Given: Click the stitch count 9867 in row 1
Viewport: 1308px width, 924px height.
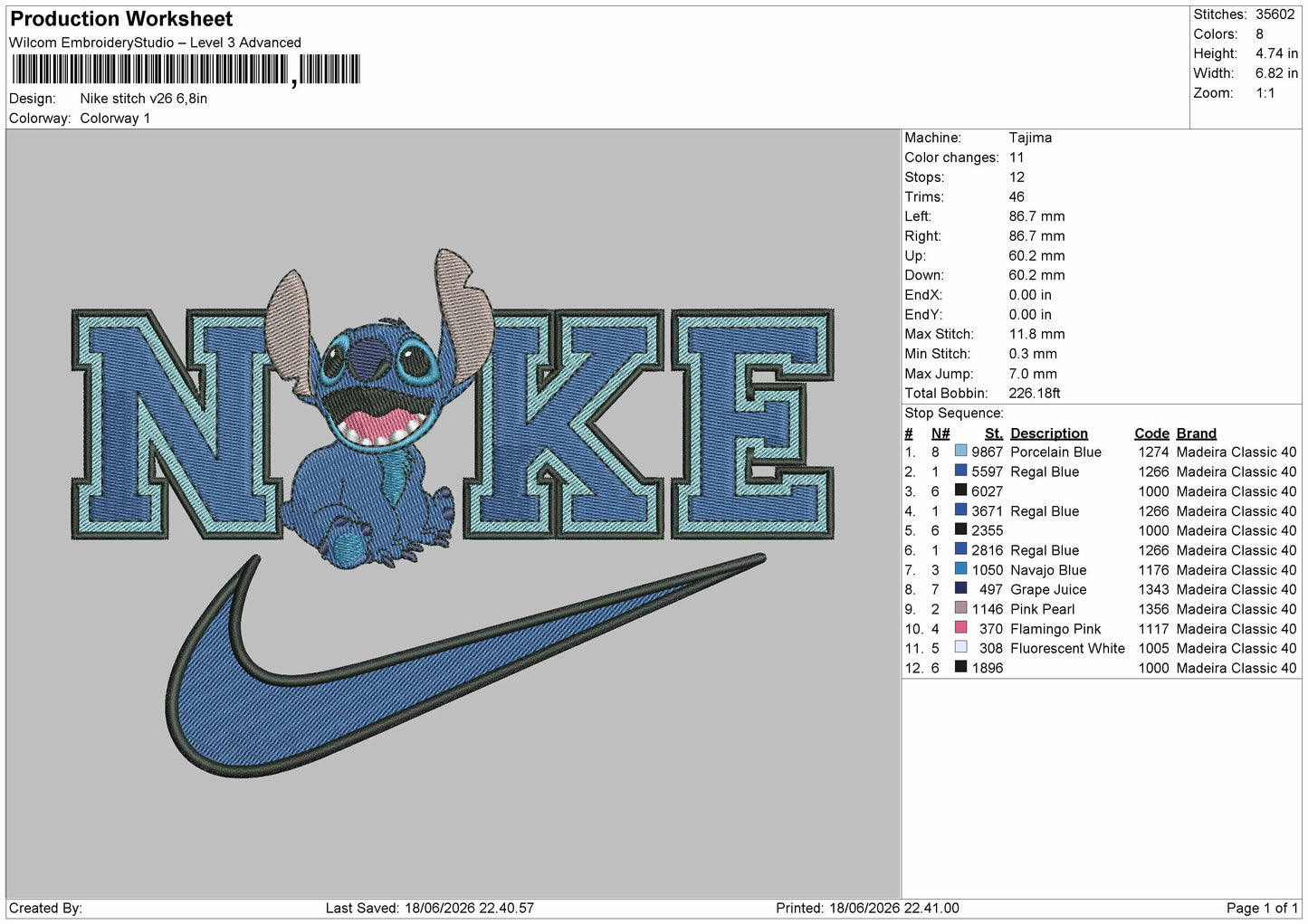Looking at the screenshot, I should (x=988, y=452).
